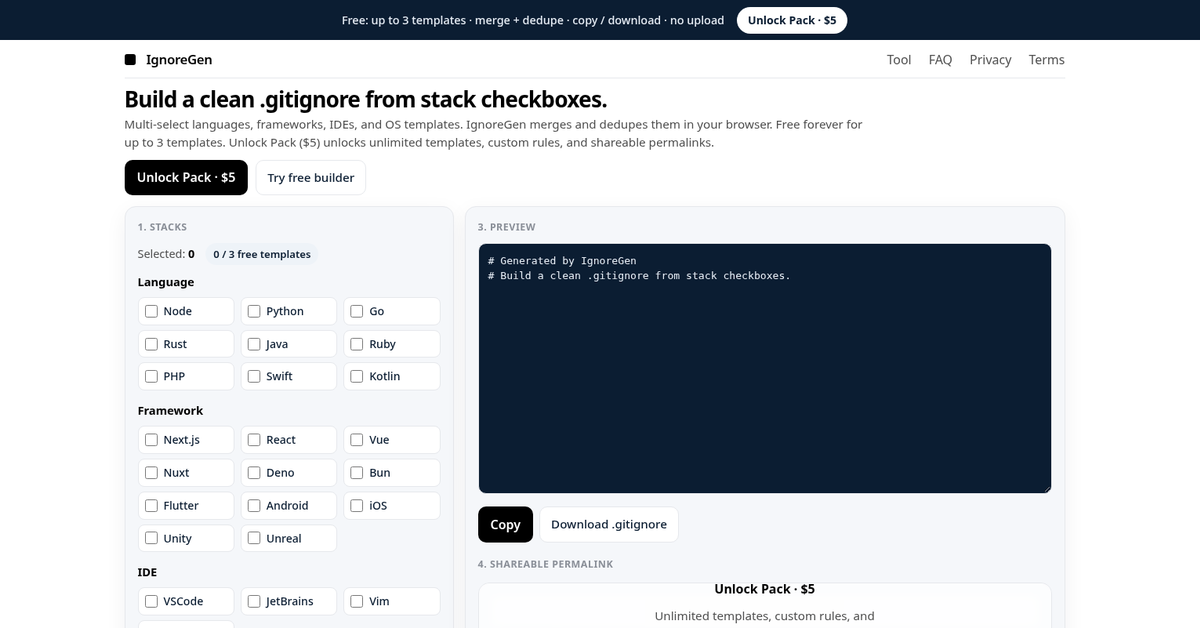
Task: Check the Rust template
Action: [x=152, y=344]
